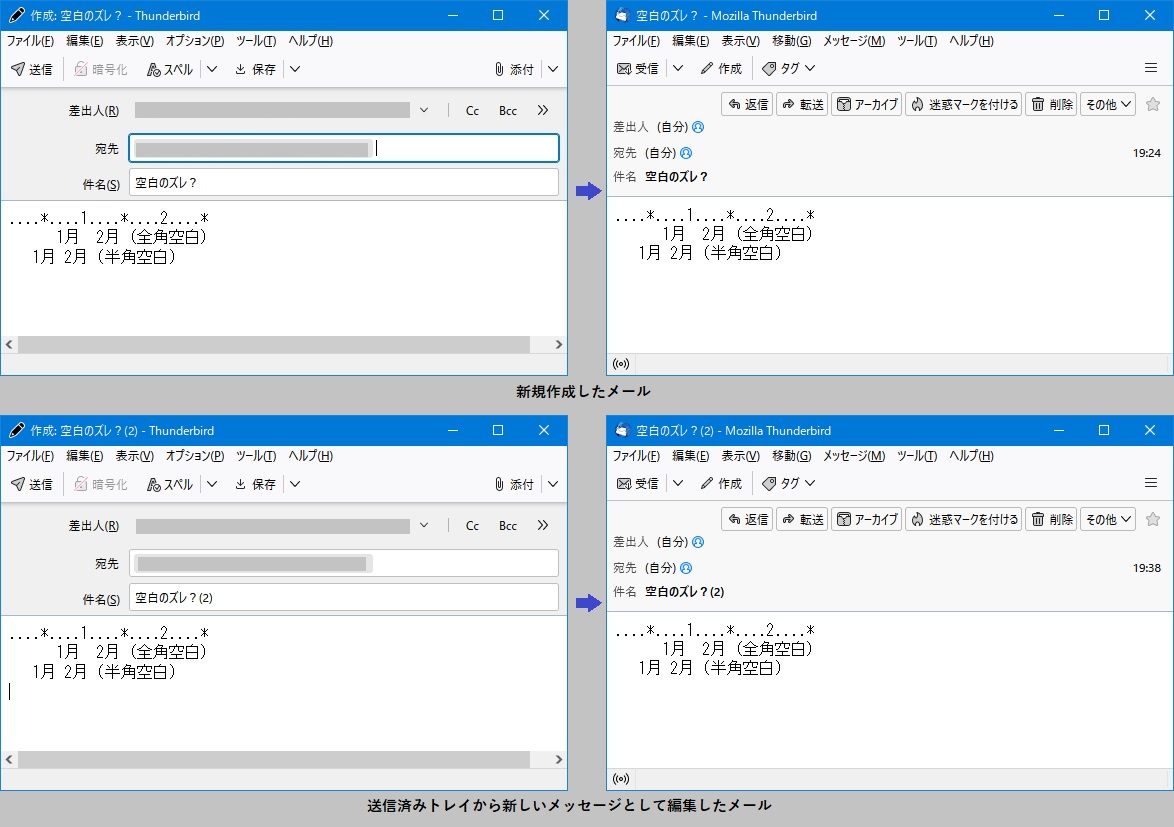Image resolution: width=1174 pixels, height=827 pixels.
Task: Open メッセージ(M) menu in the 空白のズレ？(2) viewer
Action: [854, 456]
